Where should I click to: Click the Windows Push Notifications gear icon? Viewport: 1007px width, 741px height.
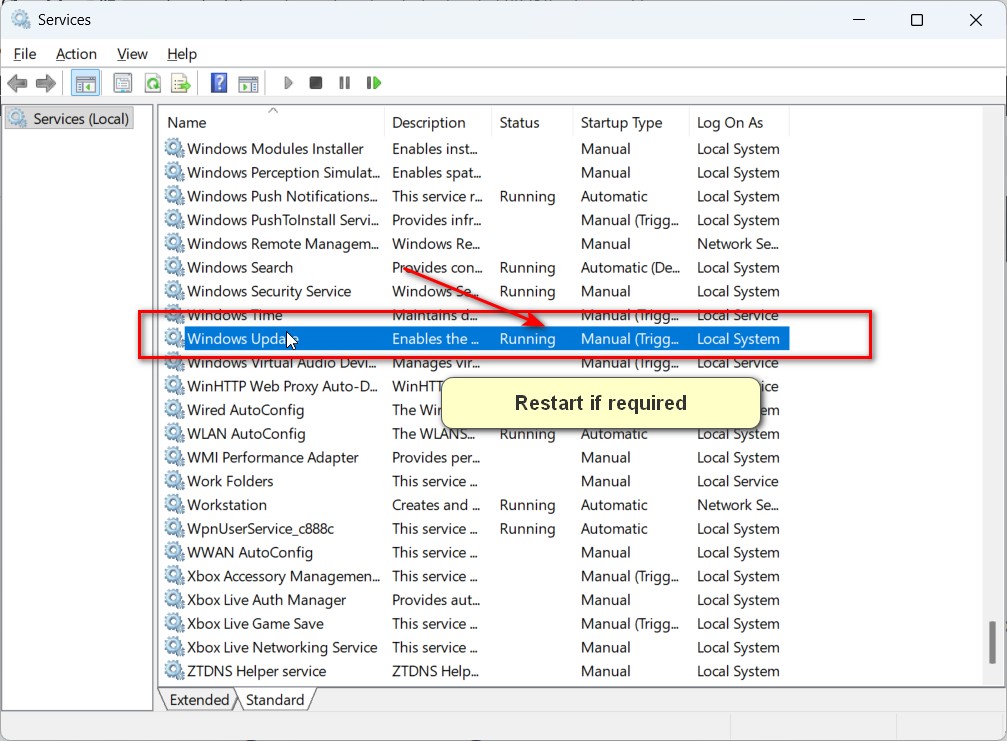pos(174,196)
